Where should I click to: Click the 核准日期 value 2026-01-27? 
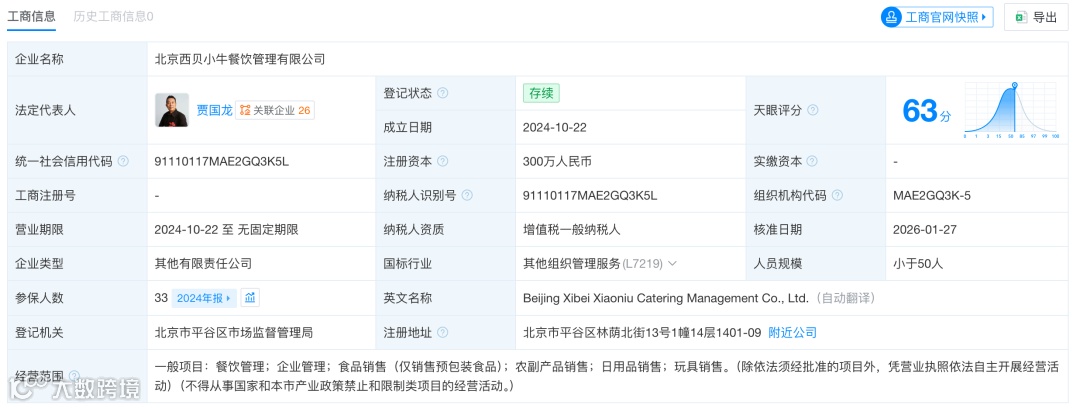pos(924,230)
